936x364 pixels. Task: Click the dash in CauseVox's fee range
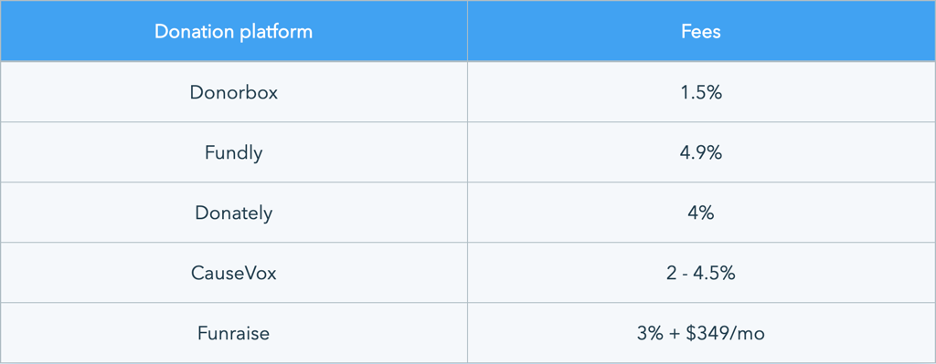(x=685, y=274)
